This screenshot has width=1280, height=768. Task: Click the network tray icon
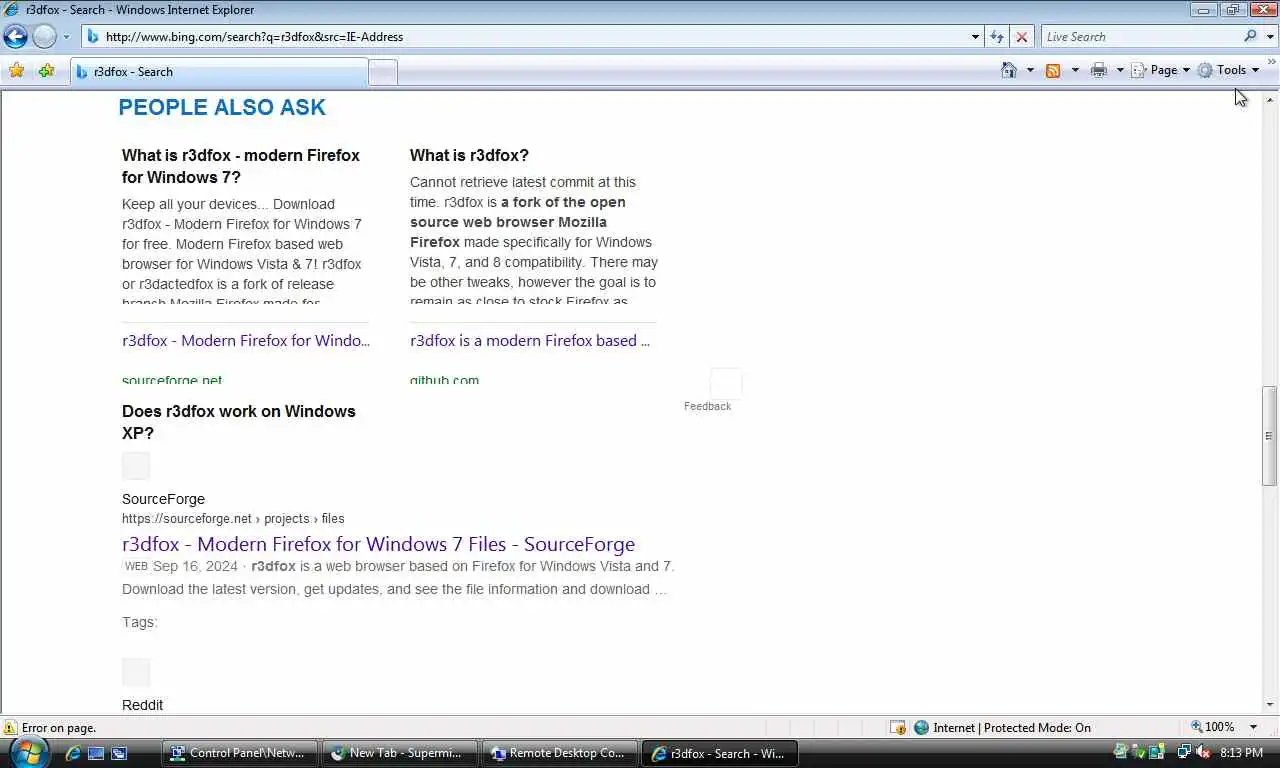[x=1184, y=752]
